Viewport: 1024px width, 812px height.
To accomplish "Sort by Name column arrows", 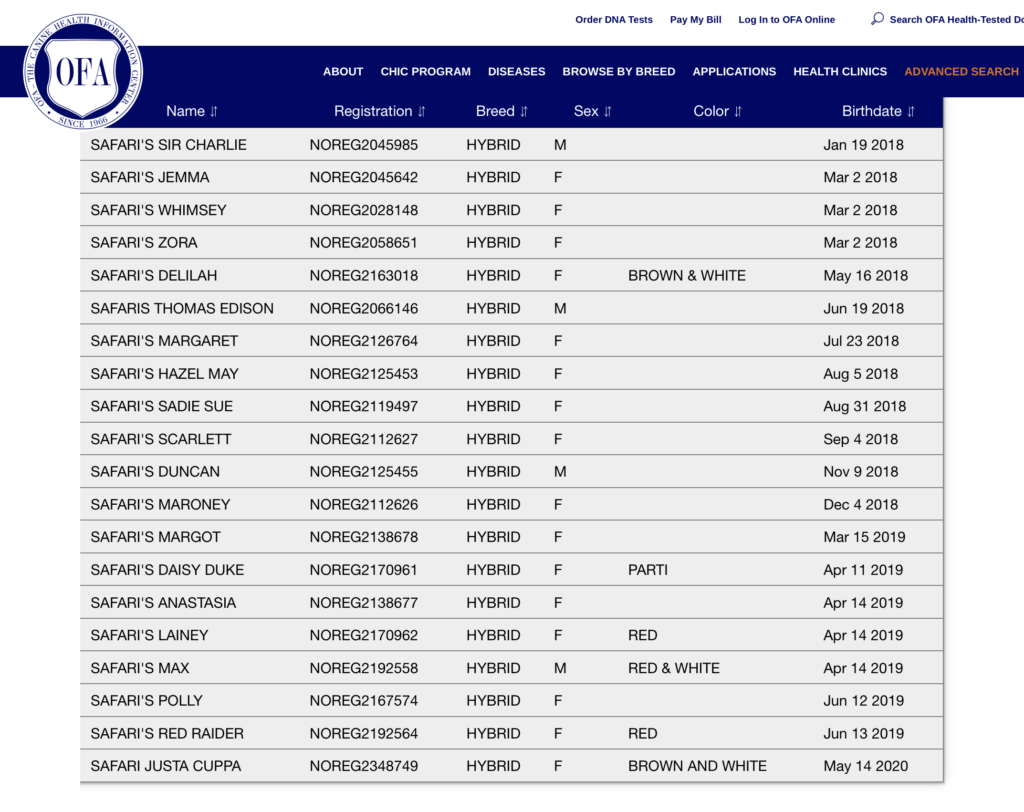I will 214,112.
